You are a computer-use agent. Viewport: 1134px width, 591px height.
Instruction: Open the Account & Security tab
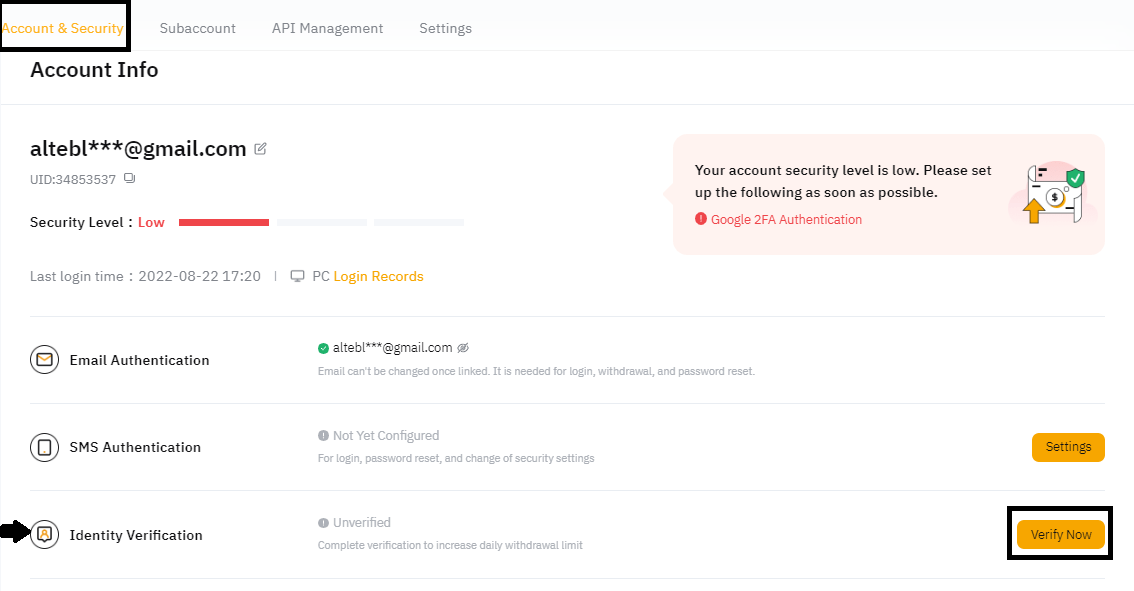tap(62, 28)
